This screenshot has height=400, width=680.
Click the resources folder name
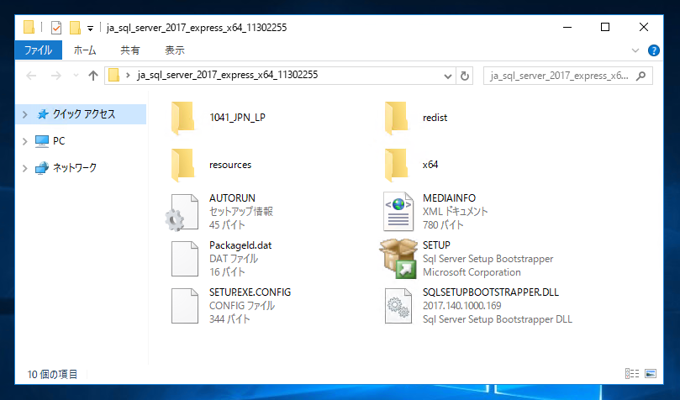tap(230, 165)
